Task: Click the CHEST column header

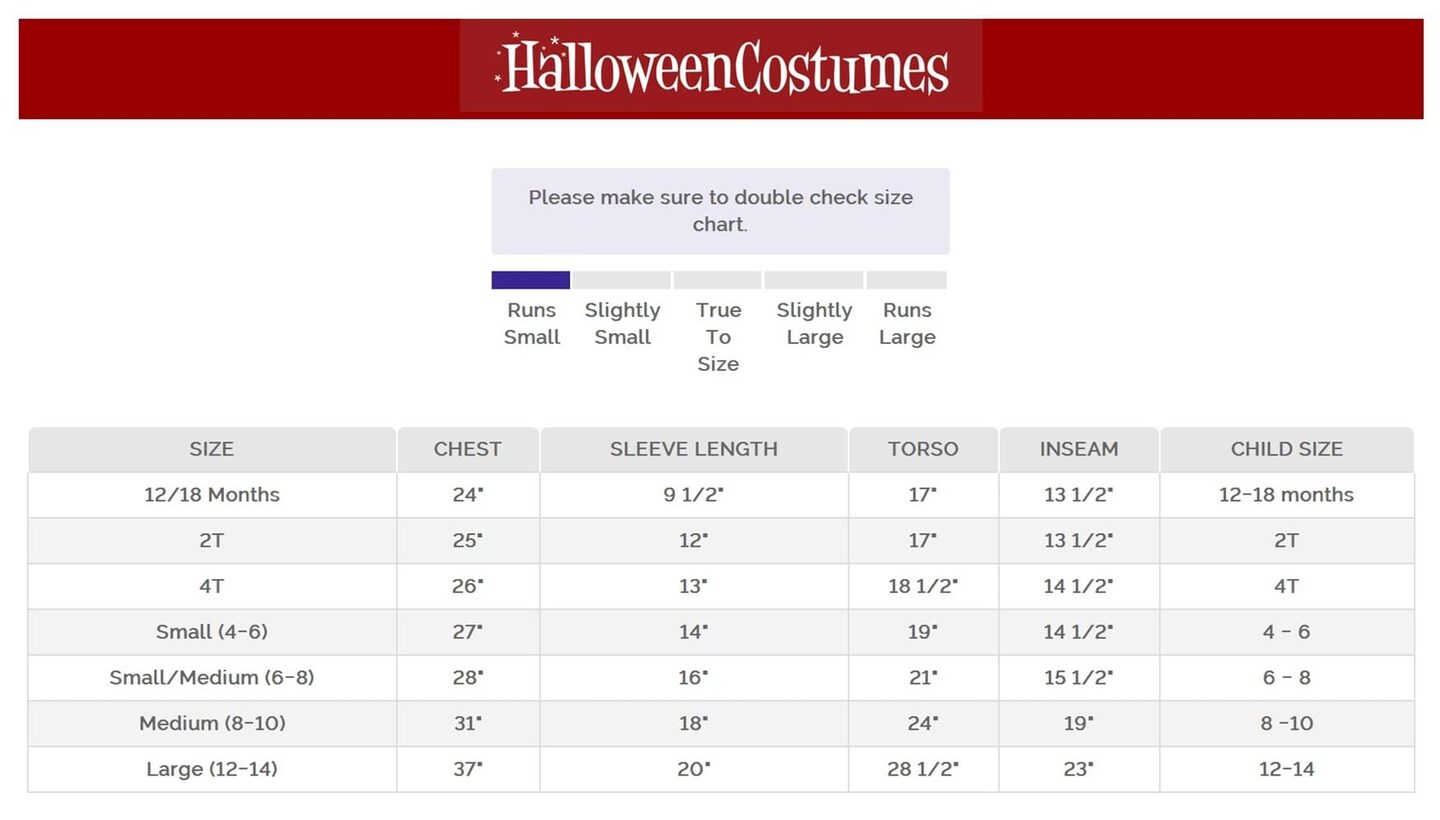Action: coord(467,449)
